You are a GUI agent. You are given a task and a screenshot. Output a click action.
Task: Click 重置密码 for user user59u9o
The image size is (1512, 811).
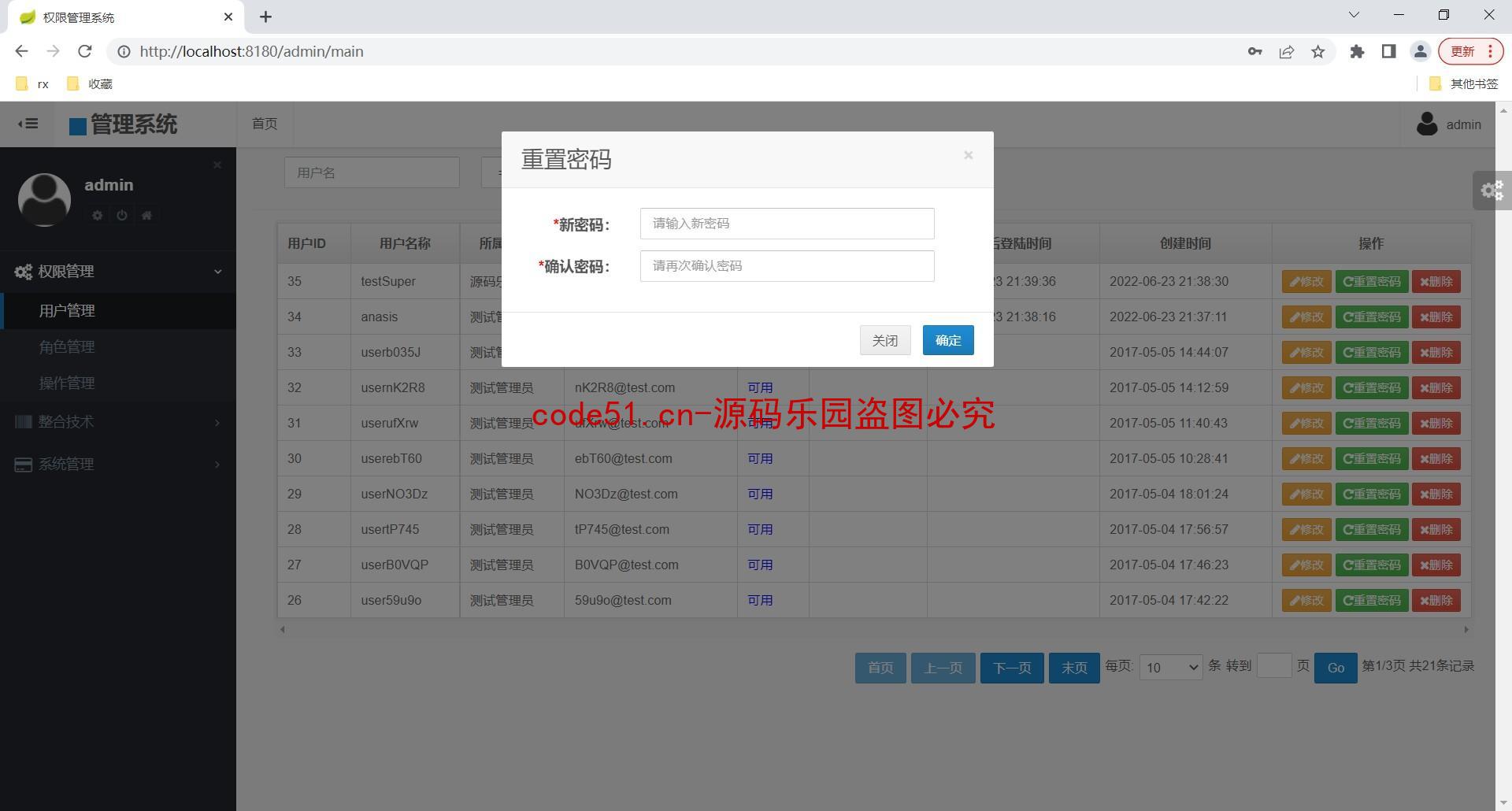point(1372,600)
